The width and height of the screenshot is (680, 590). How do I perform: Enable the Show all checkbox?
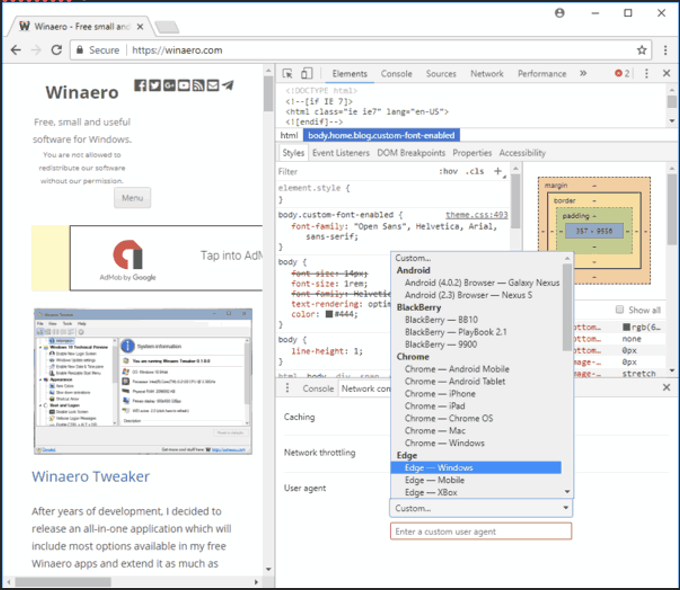(620, 310)
